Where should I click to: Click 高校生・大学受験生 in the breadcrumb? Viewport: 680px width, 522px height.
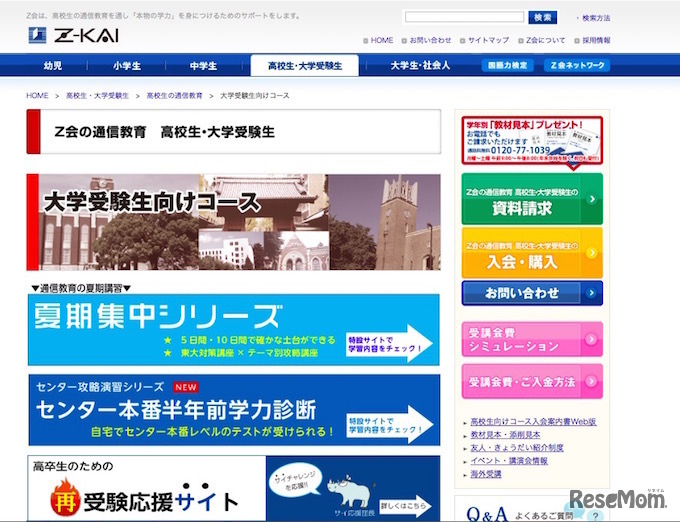pos(98,95)
